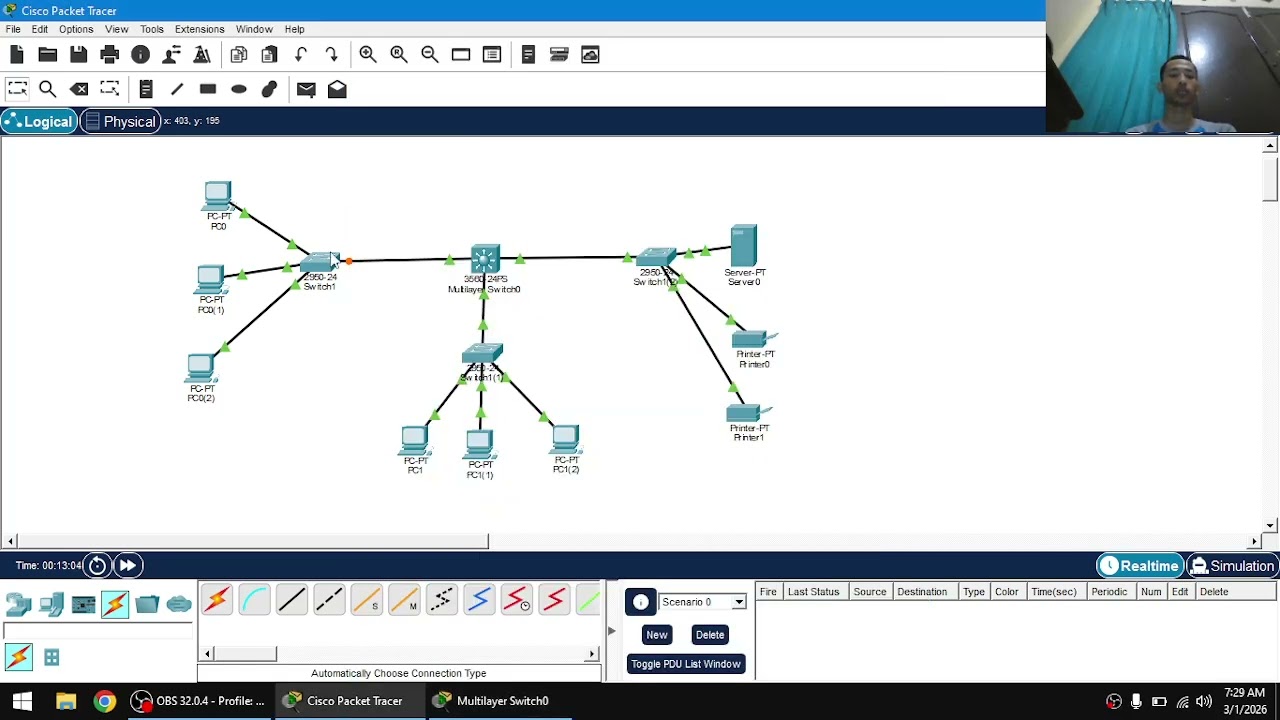Print the topology using printer icon
1280x720 pixels.
pyautogui.click(x=110, y=55)
